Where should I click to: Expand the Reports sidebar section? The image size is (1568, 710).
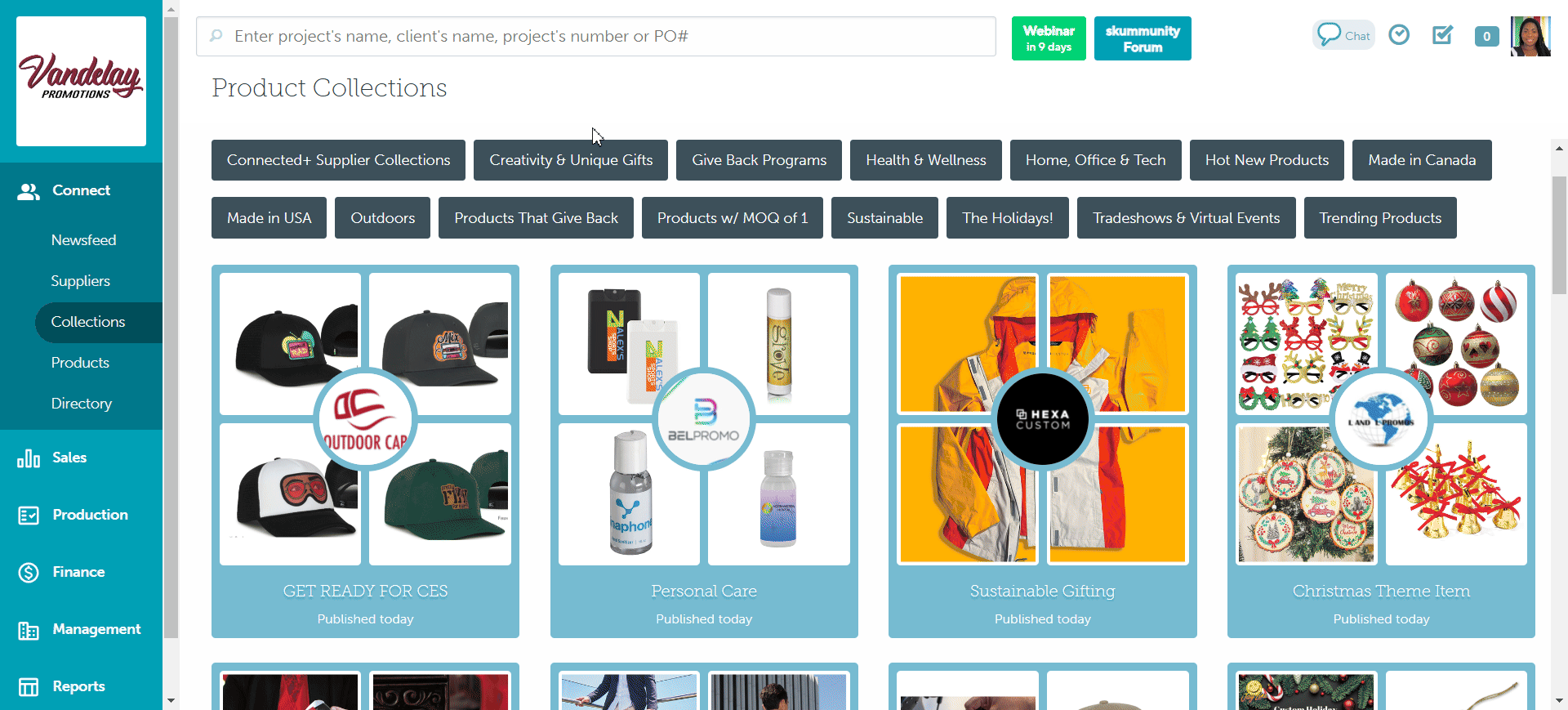(x=78, y=686)
